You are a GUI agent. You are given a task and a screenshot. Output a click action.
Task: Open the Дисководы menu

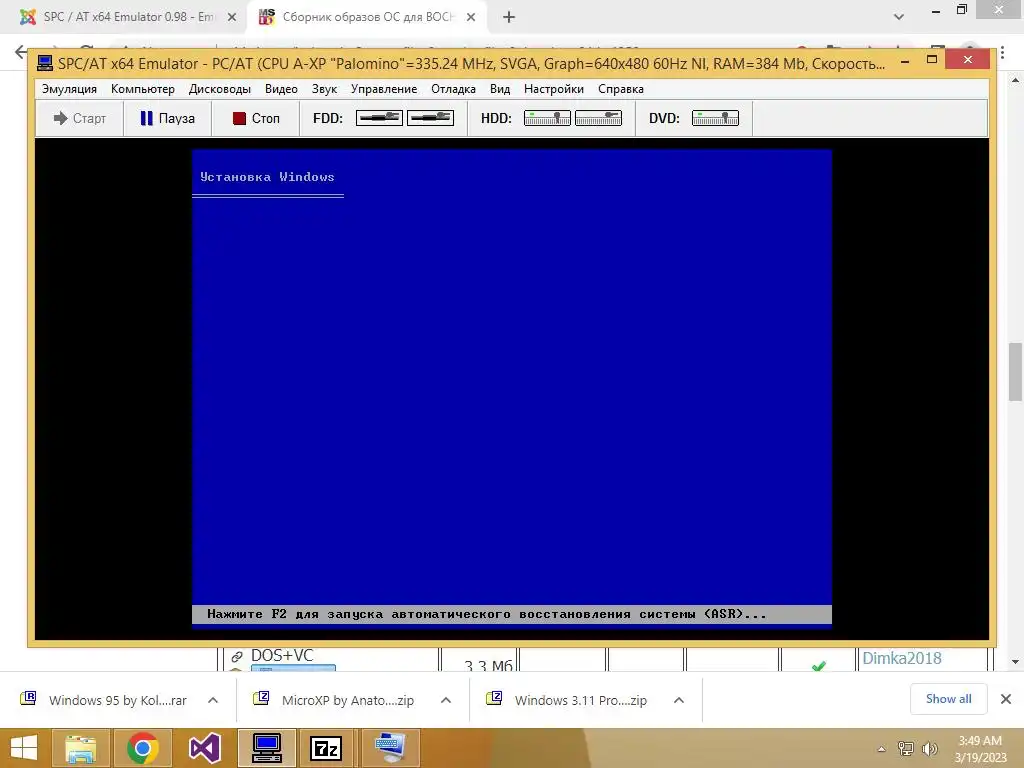[219, 89]
